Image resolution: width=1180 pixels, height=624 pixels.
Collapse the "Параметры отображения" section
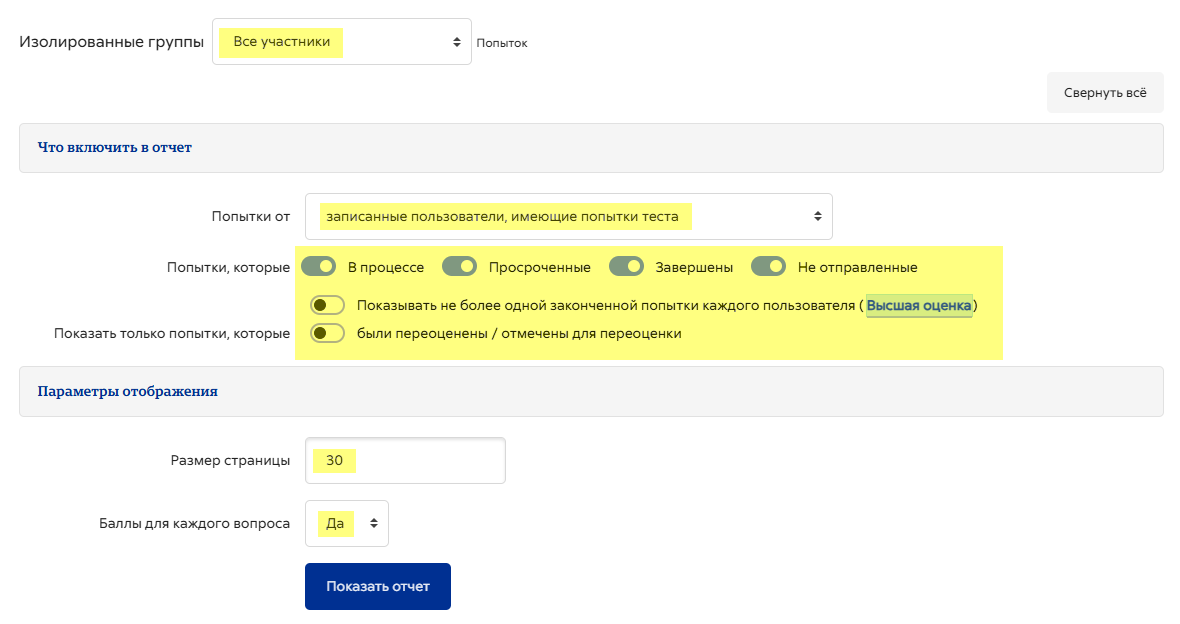point(127,391)
